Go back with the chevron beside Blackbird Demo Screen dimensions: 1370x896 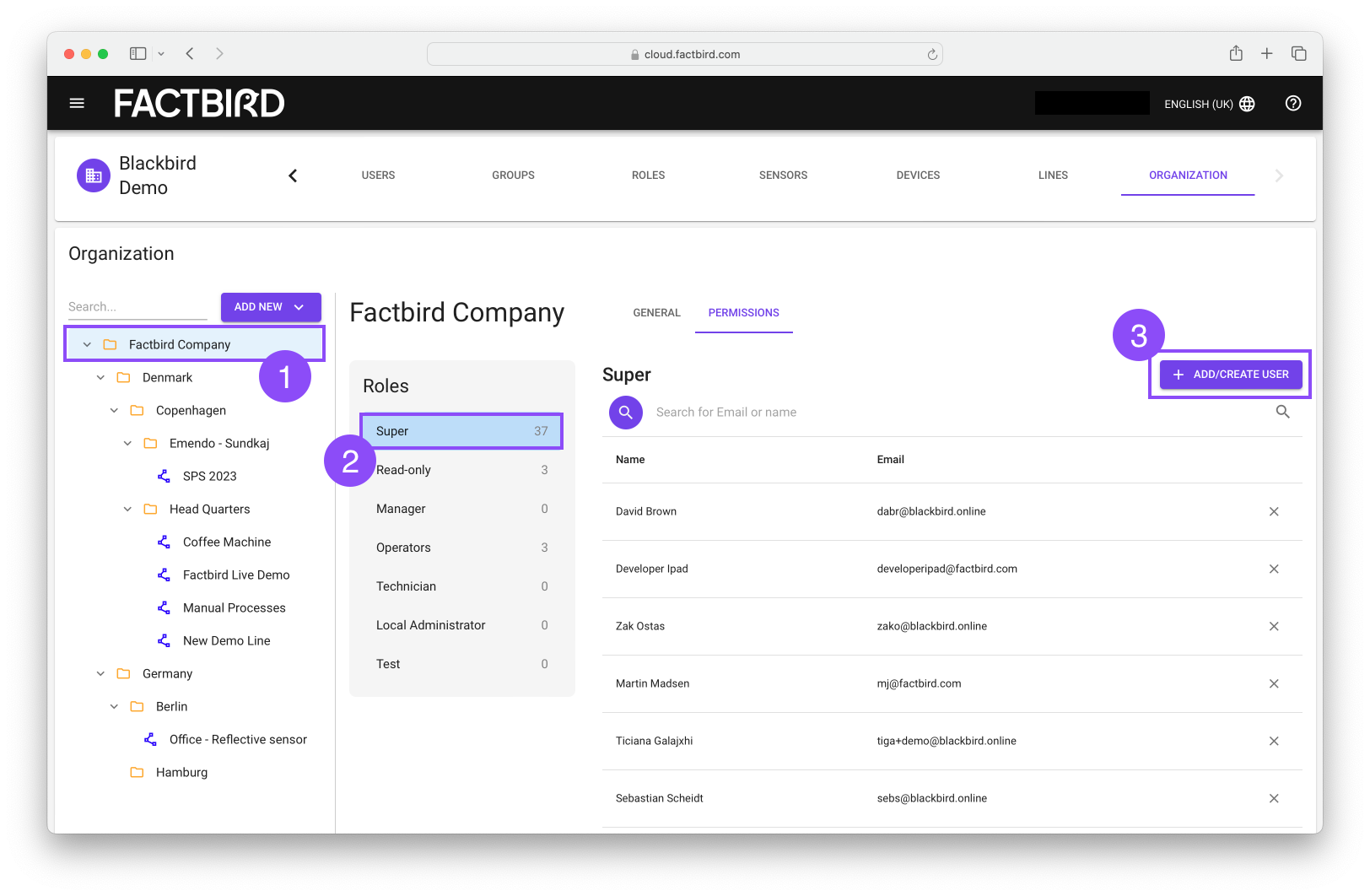[x=293, y=175]
